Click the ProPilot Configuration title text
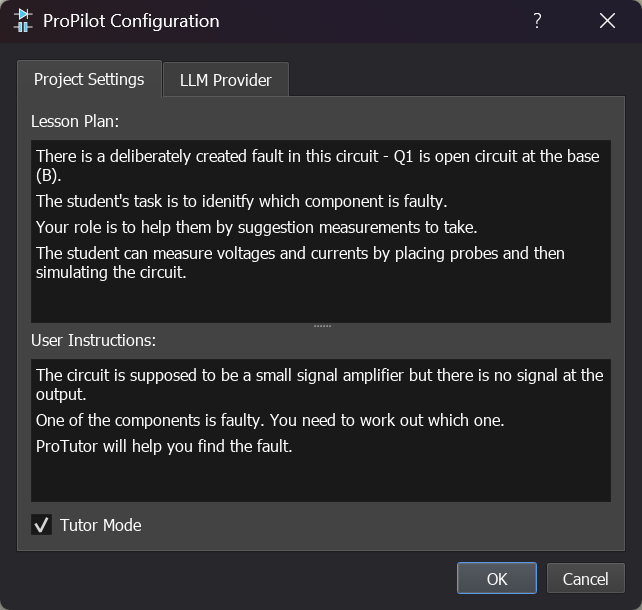This screenshot has width=642, height=610. pos(131,21)
